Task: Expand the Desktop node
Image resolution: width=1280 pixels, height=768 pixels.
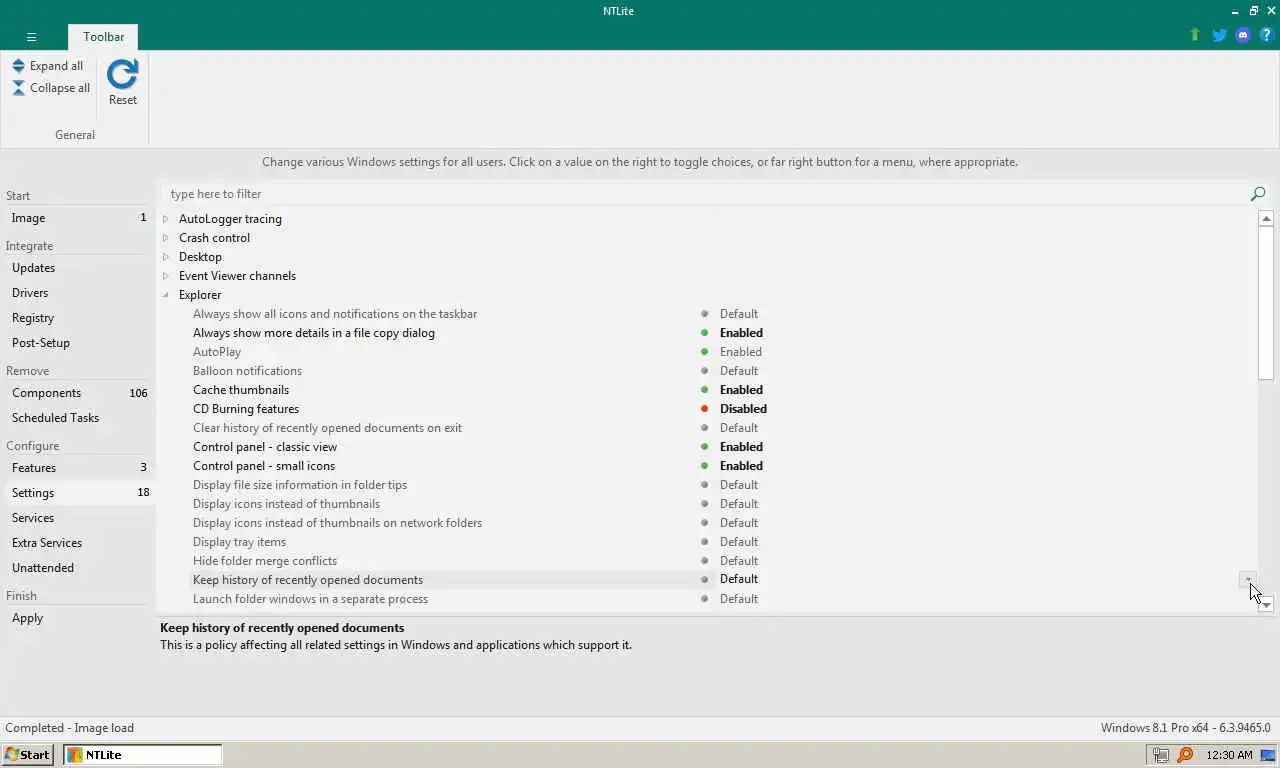Action: (166, 257)
